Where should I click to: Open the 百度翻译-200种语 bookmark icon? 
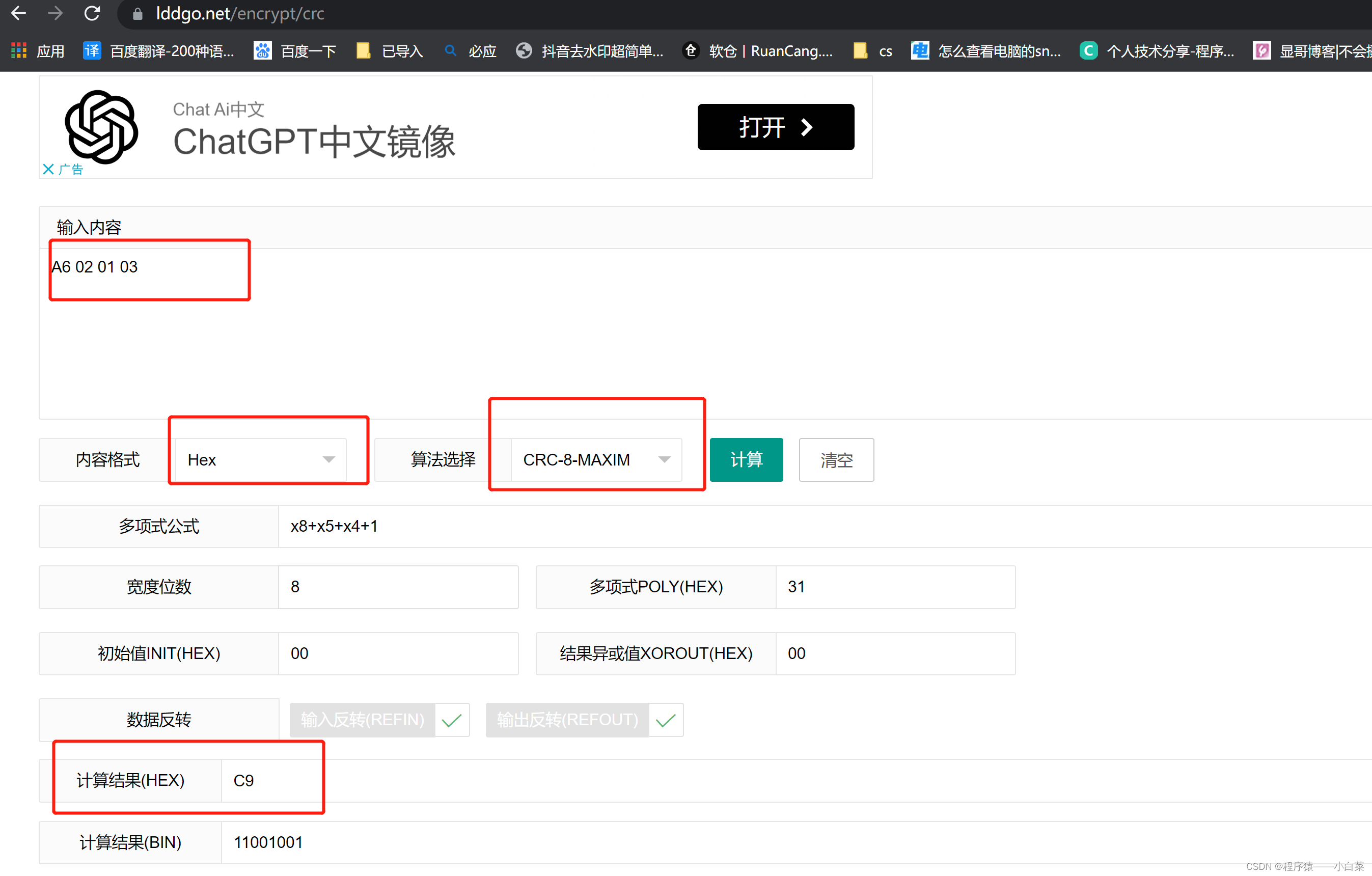(92, 50)
